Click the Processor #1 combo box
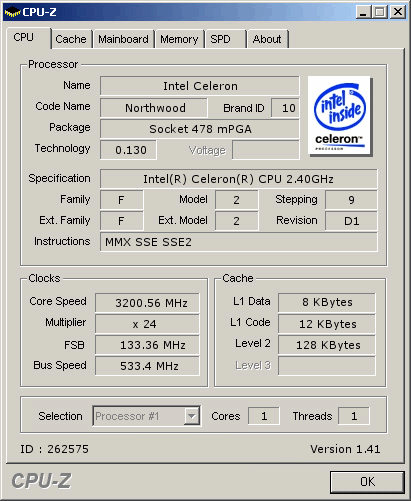Screen dimensions: 411x501 click(x=146, y=416)
